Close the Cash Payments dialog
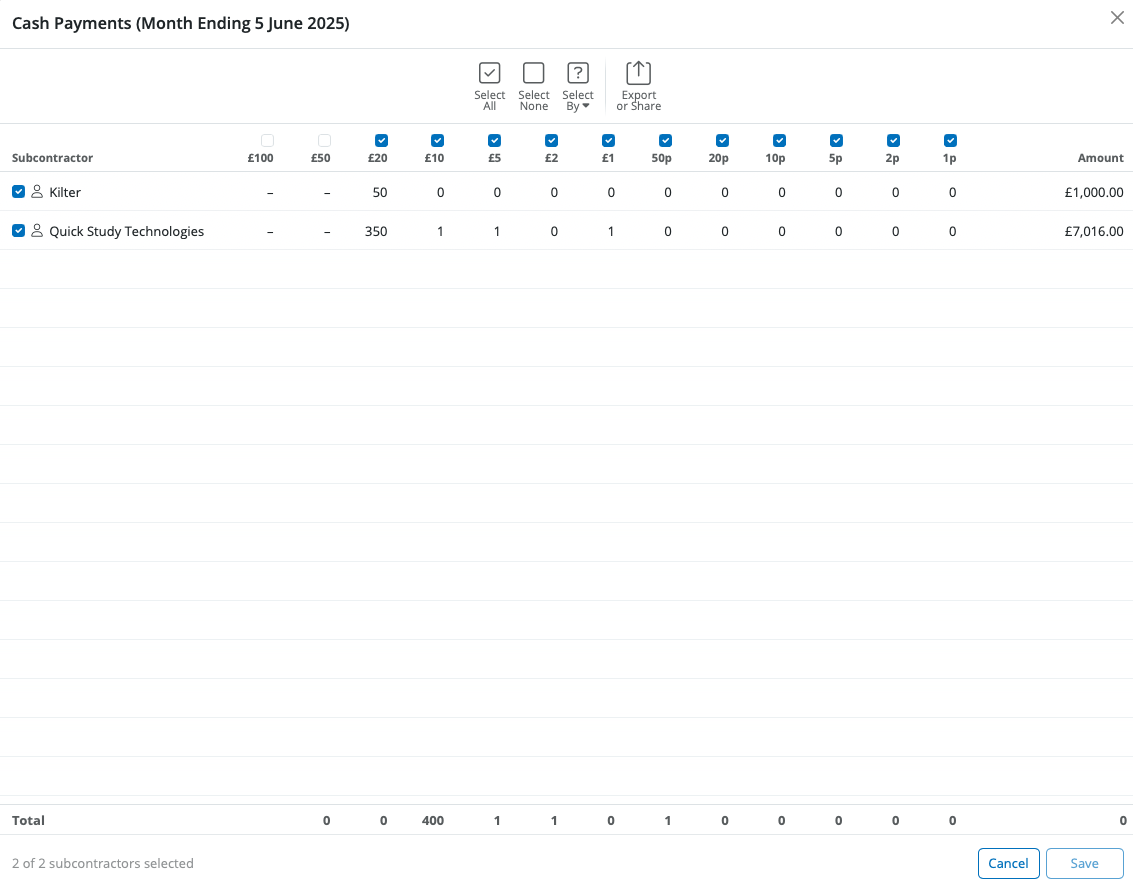 [x=1117, y=18]
